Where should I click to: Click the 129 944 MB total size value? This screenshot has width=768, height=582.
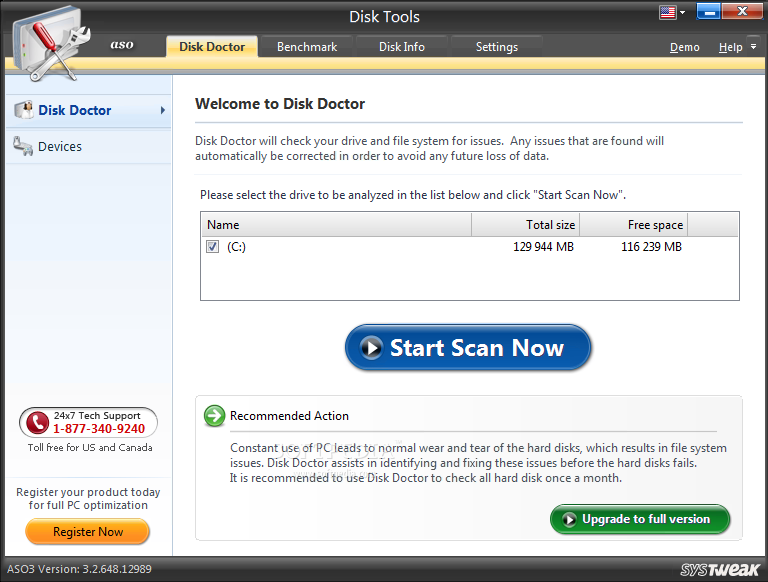tap(543, 246)
